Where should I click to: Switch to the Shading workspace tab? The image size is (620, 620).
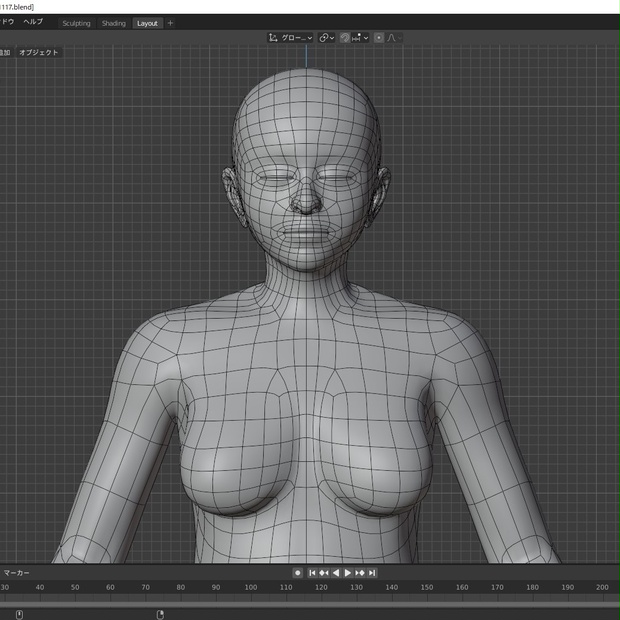[x=113, y=23]
